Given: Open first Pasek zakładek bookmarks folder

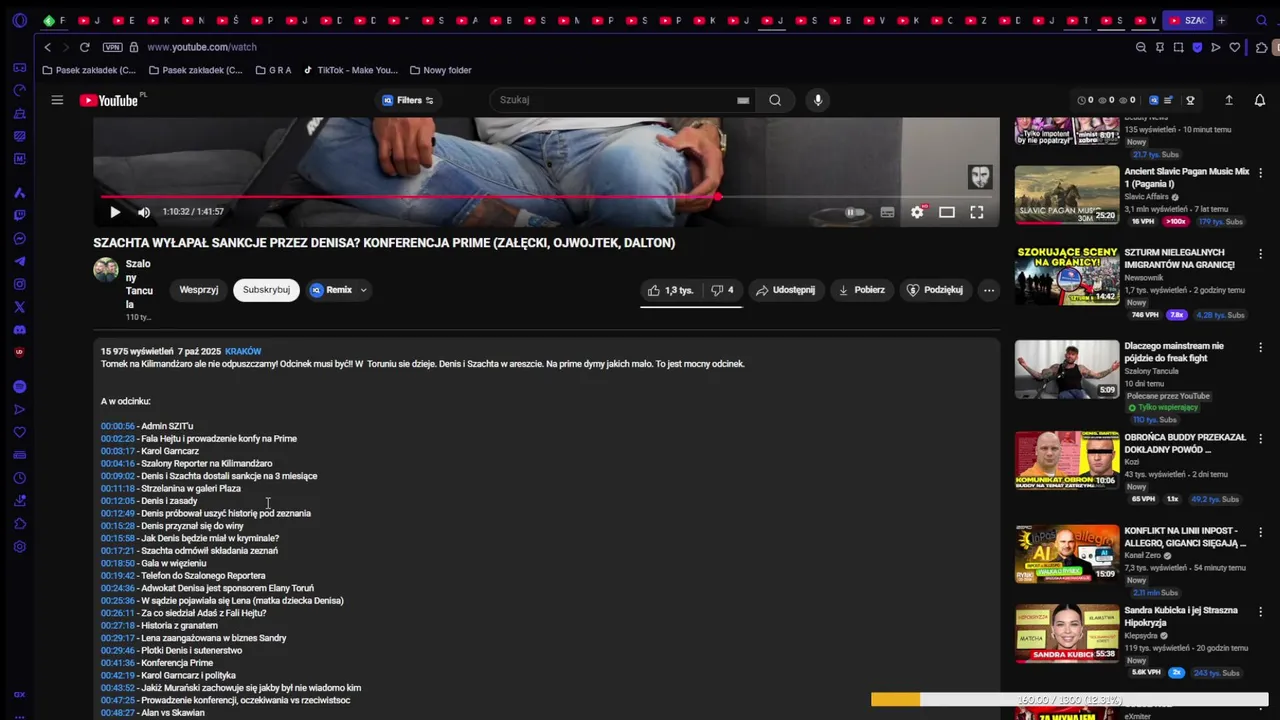Looking at the screenshot, I should tap(89, 70).
